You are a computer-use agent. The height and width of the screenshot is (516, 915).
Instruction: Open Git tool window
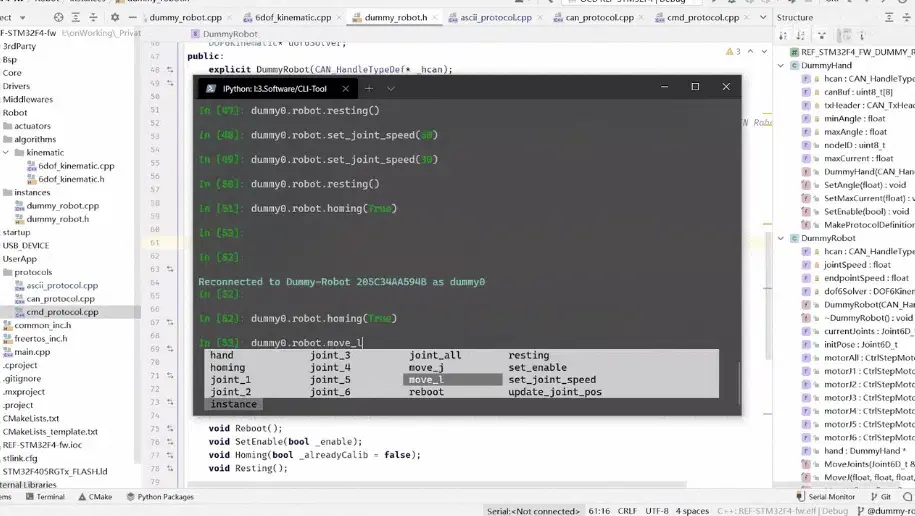click(x=881, y=497)
